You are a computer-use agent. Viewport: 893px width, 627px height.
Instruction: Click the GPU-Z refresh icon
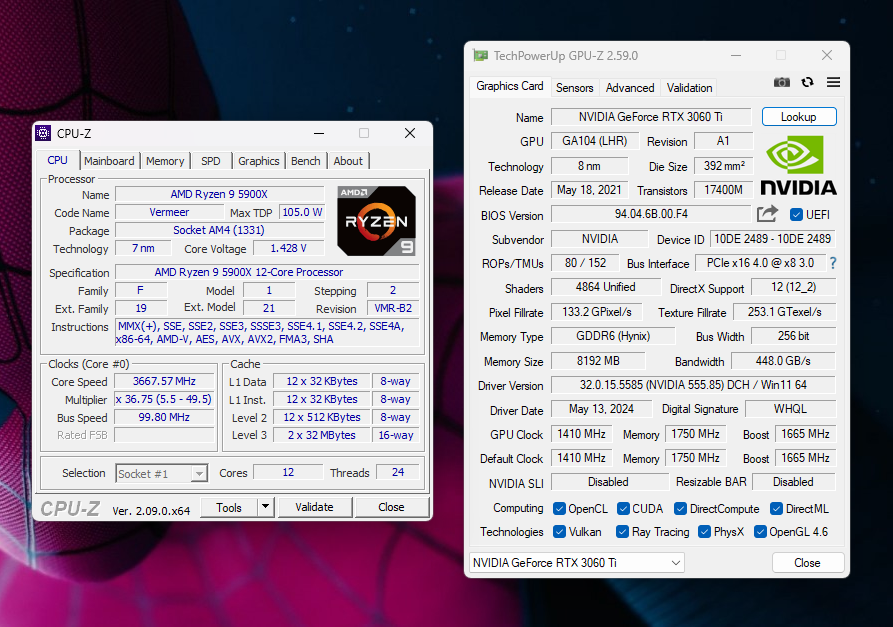coord(808,83)
